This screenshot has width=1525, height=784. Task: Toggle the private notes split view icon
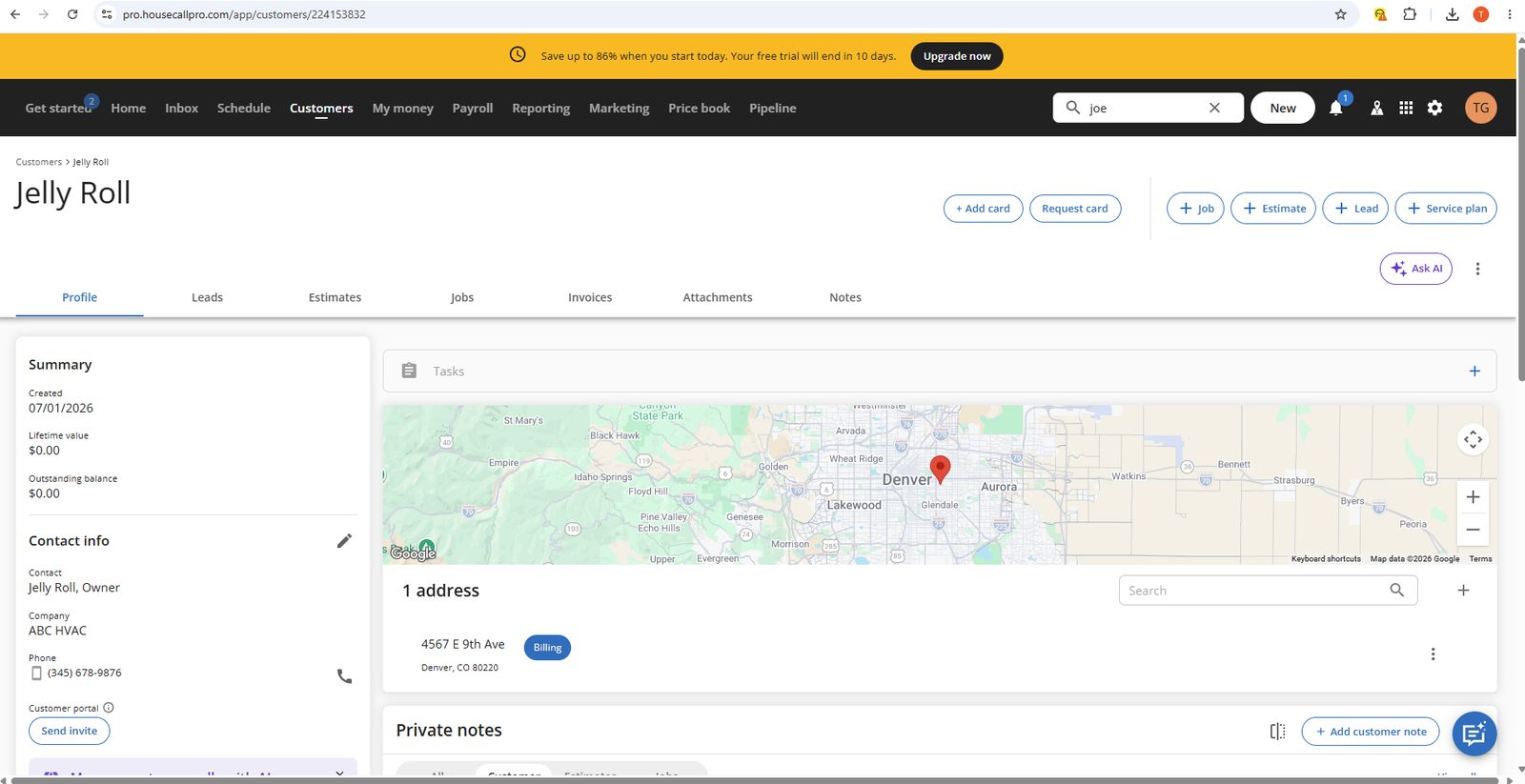[1277, 732]
